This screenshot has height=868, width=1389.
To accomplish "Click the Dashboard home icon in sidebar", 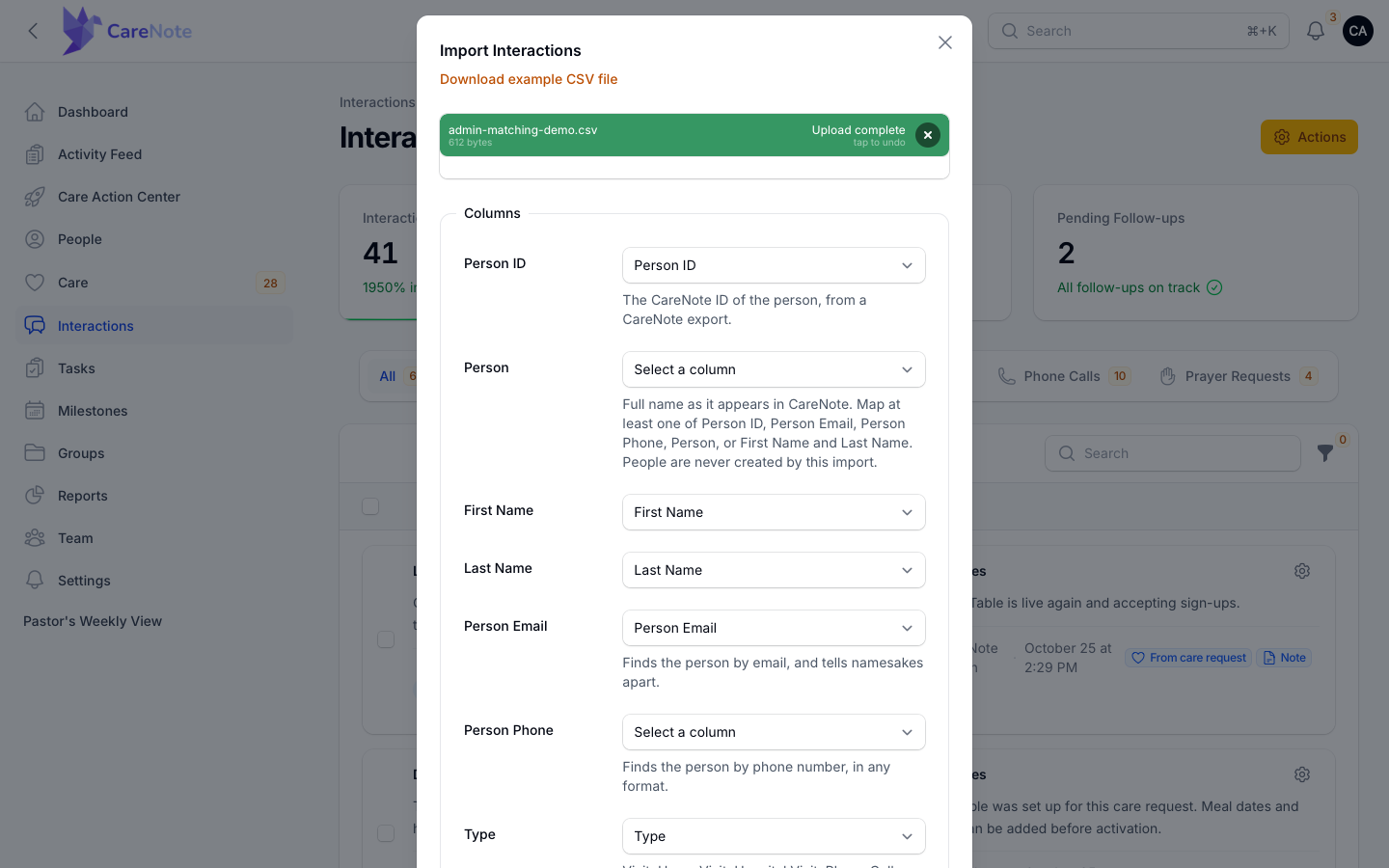I will tap(35, 112).
